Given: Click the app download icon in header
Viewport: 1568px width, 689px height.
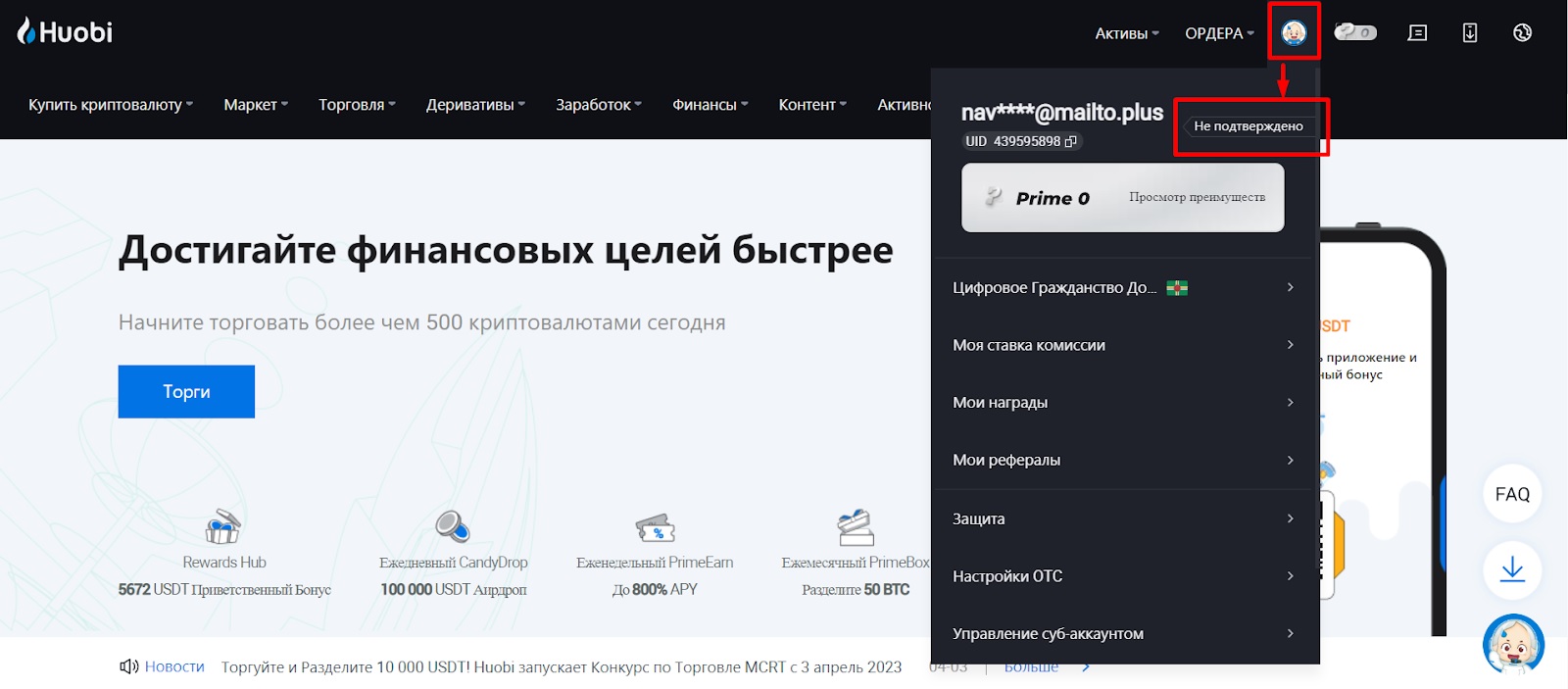Looking at the screenshot, I should [x=1470, y=32].
